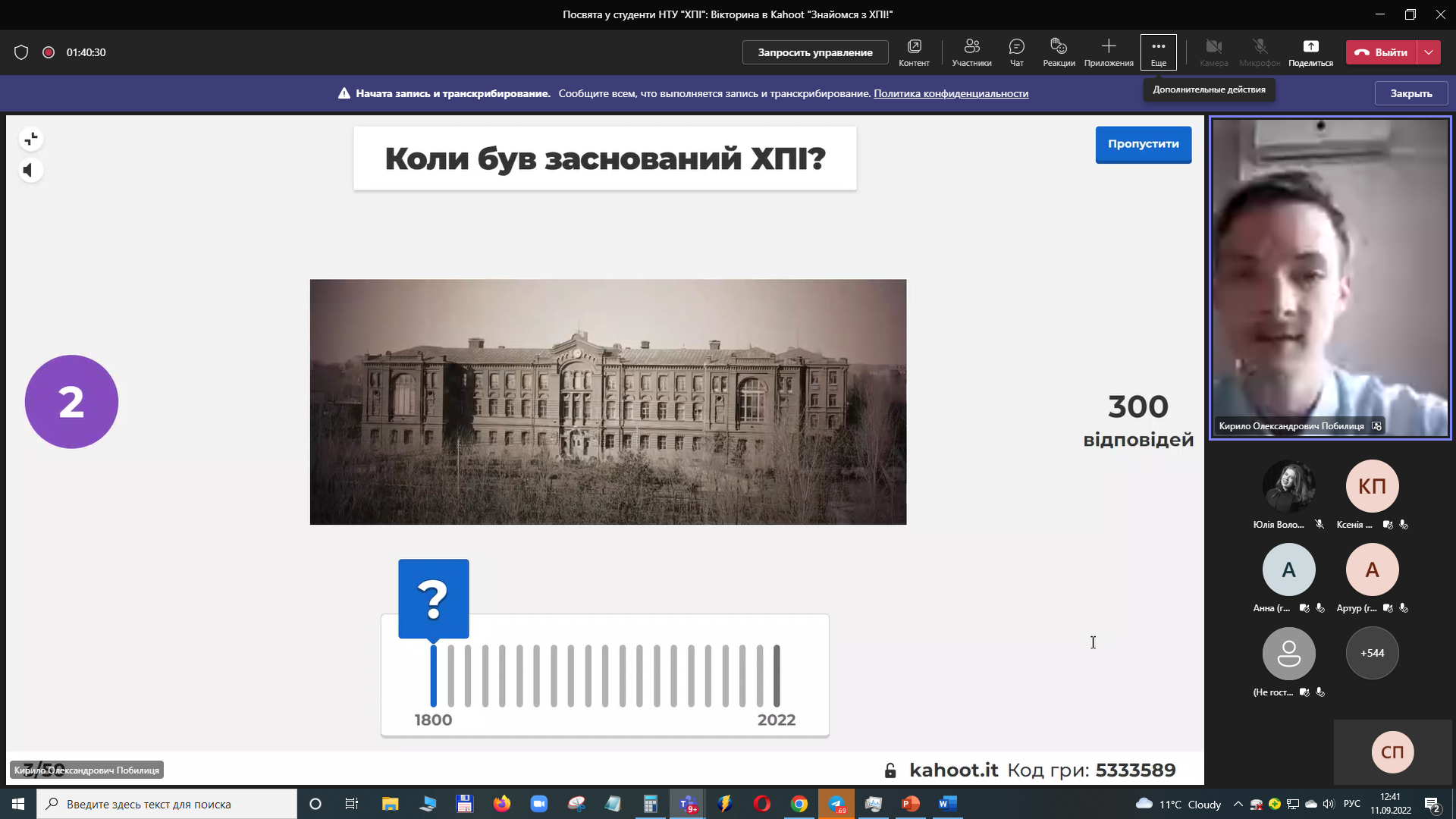This screenshot has width=1456, height=819.
Task: Open More actions (Еще) menu
Action: [x=1158, y=52]
